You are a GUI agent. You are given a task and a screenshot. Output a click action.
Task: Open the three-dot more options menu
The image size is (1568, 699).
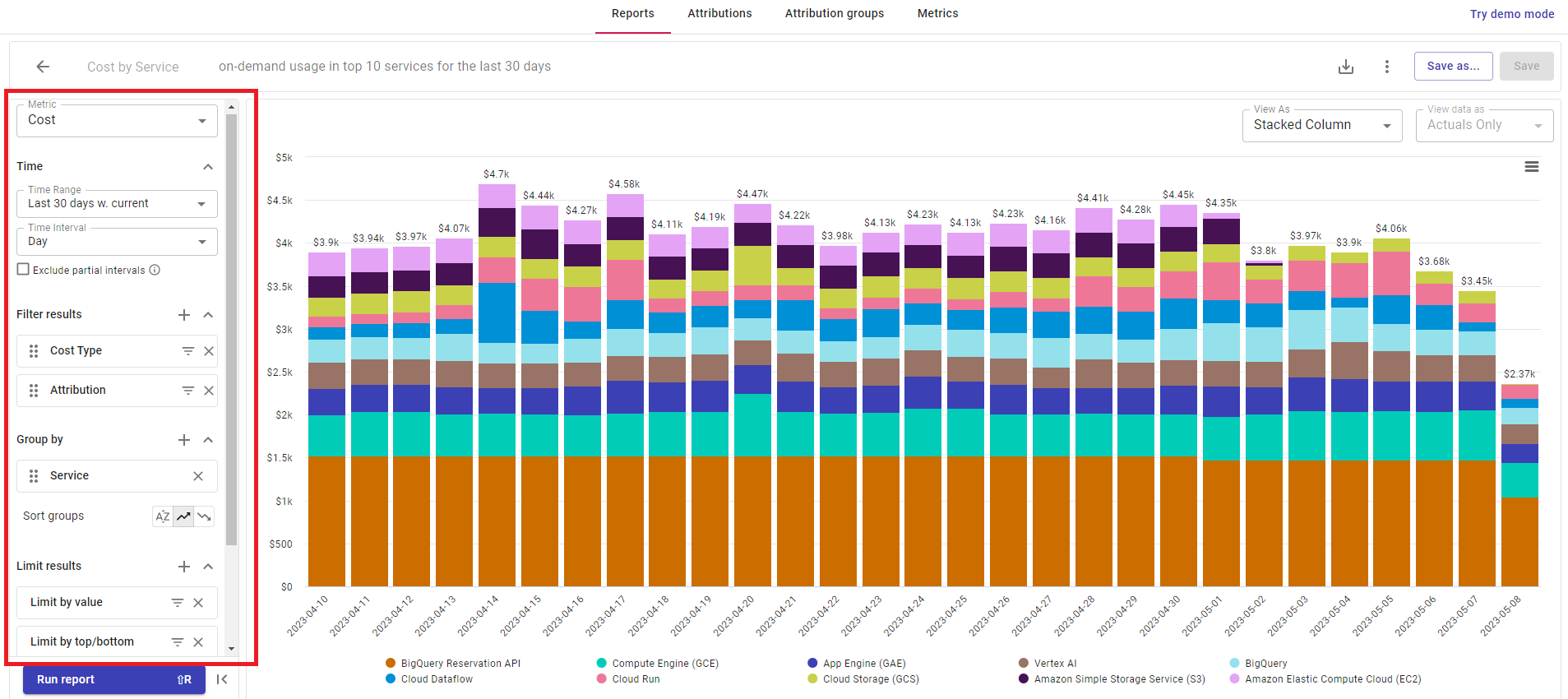1387,67
